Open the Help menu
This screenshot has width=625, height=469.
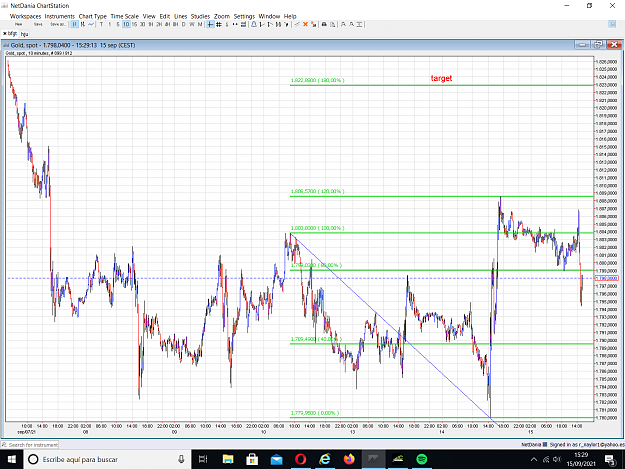(x=290, y=16)
